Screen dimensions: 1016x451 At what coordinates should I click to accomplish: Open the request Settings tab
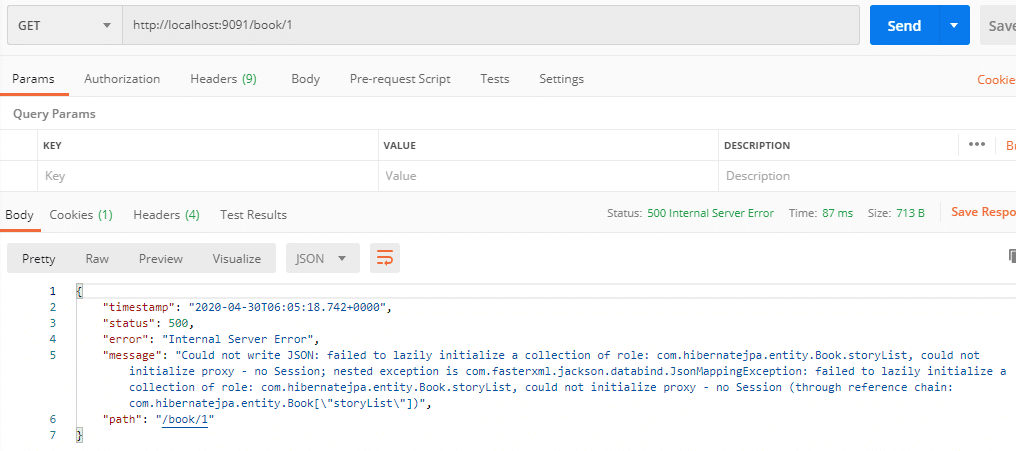[x=561, y=79]
